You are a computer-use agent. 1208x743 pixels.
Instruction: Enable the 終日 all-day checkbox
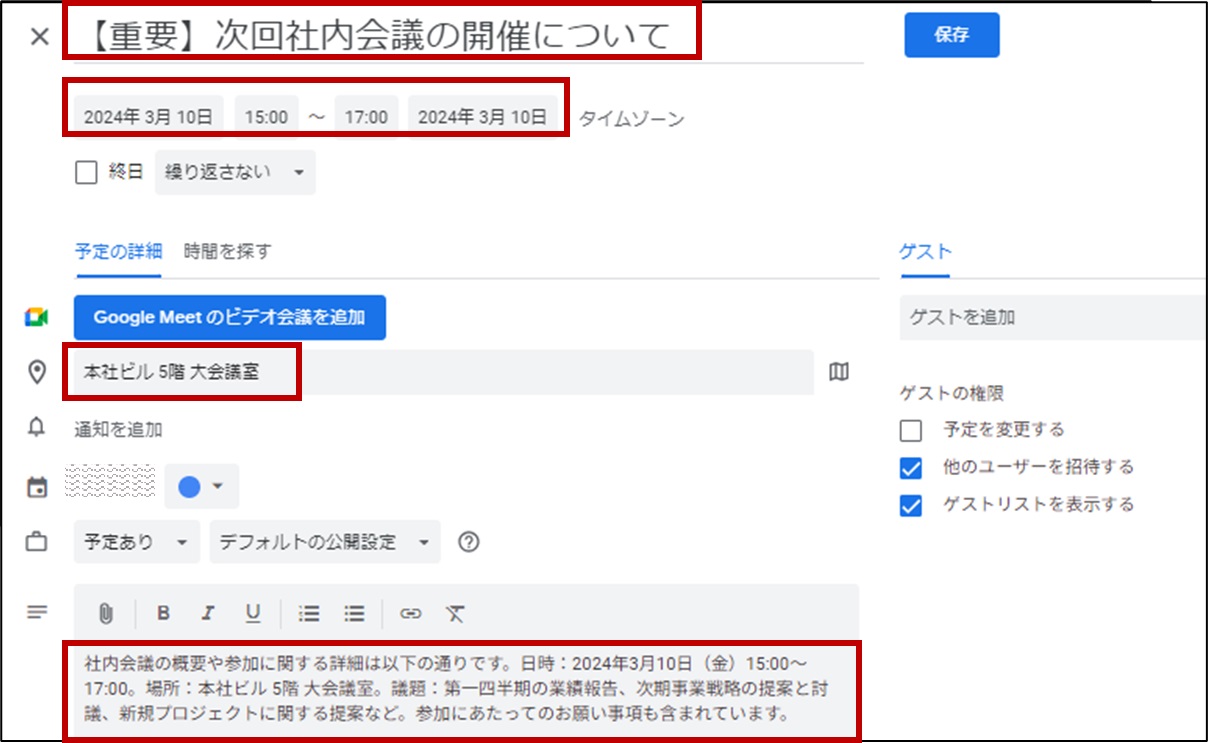tap(86, 172)
